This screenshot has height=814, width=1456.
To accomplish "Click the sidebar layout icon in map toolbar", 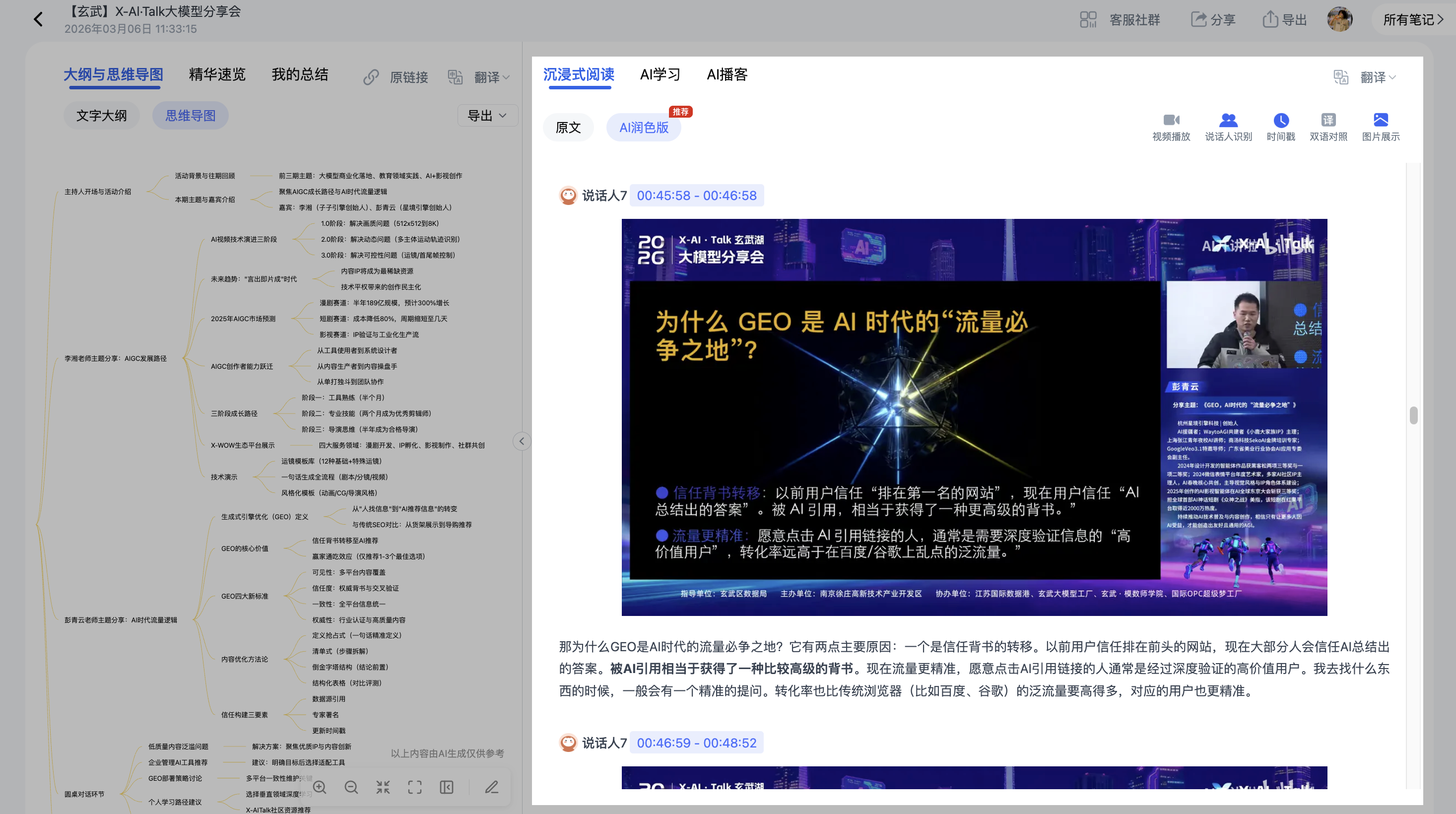I will [447, 787].
